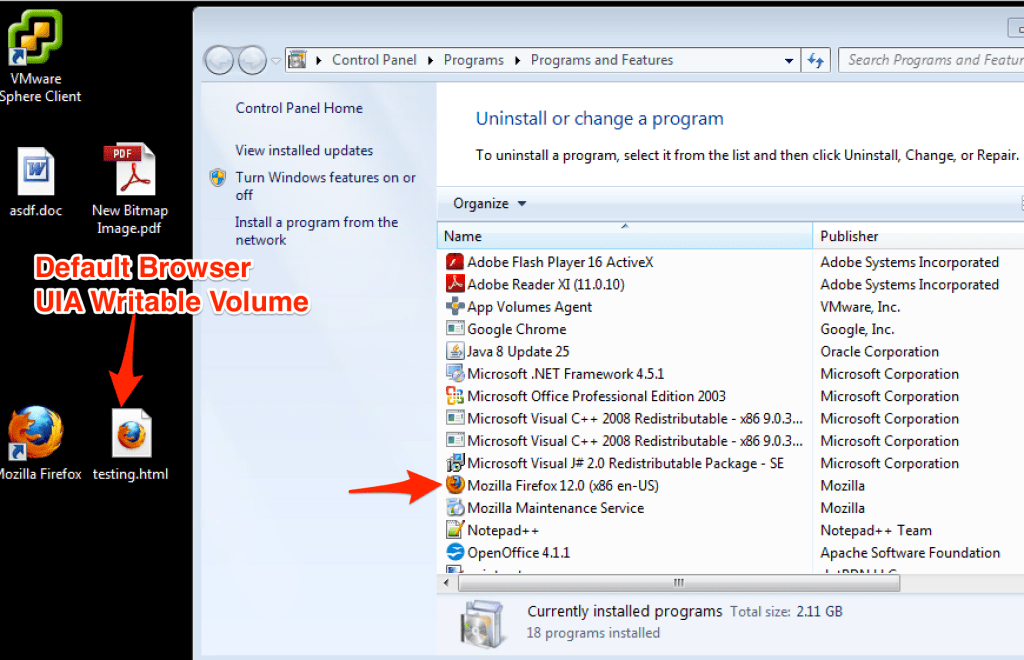
Task: Open the testing.html file icon
Action: tap(130, 433)
